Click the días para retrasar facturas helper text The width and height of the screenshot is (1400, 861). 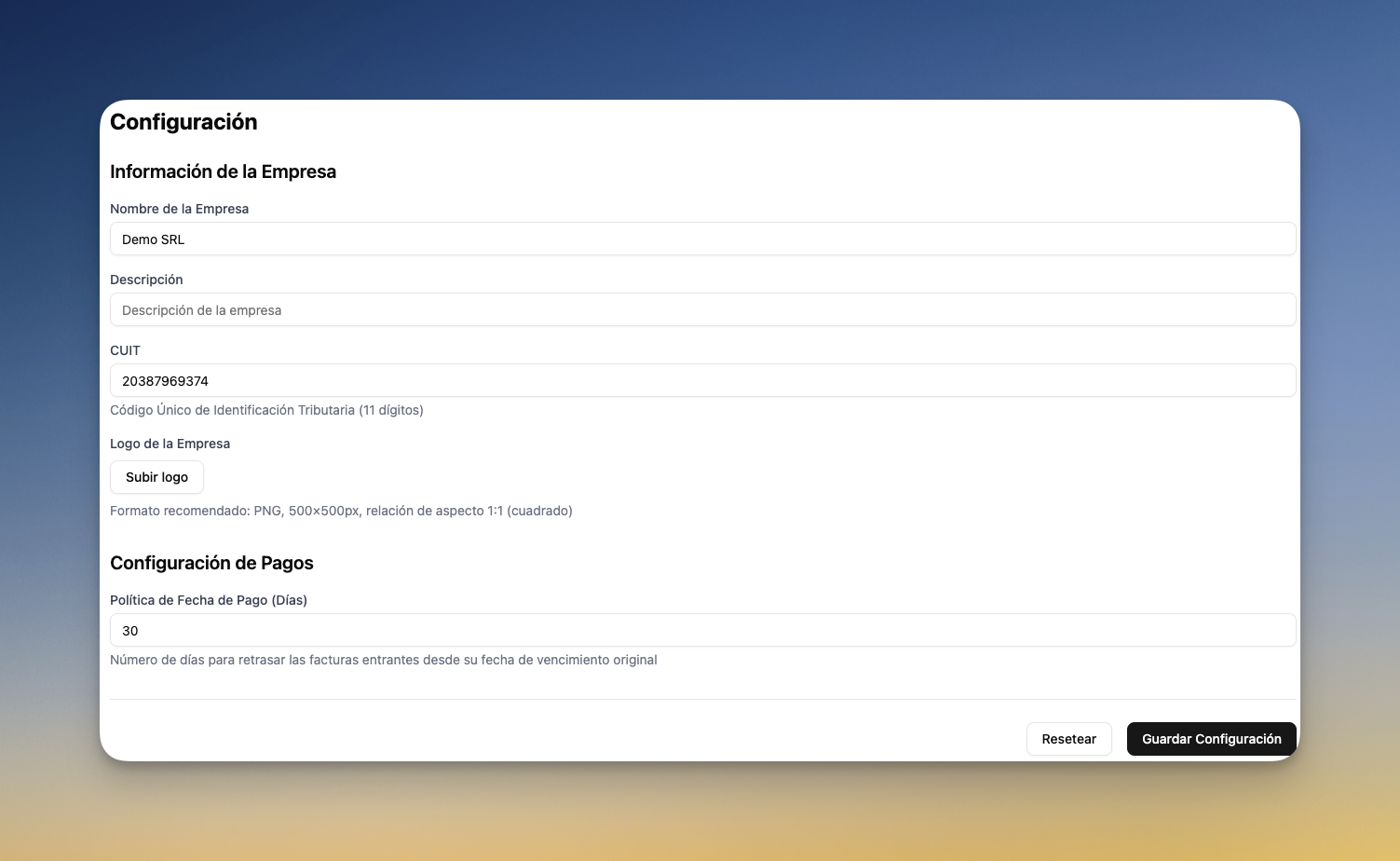(x=384, y=660)
